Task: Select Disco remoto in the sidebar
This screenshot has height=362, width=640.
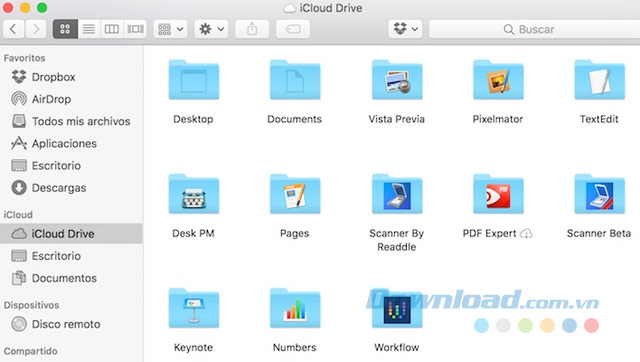Action: point(71,324)
